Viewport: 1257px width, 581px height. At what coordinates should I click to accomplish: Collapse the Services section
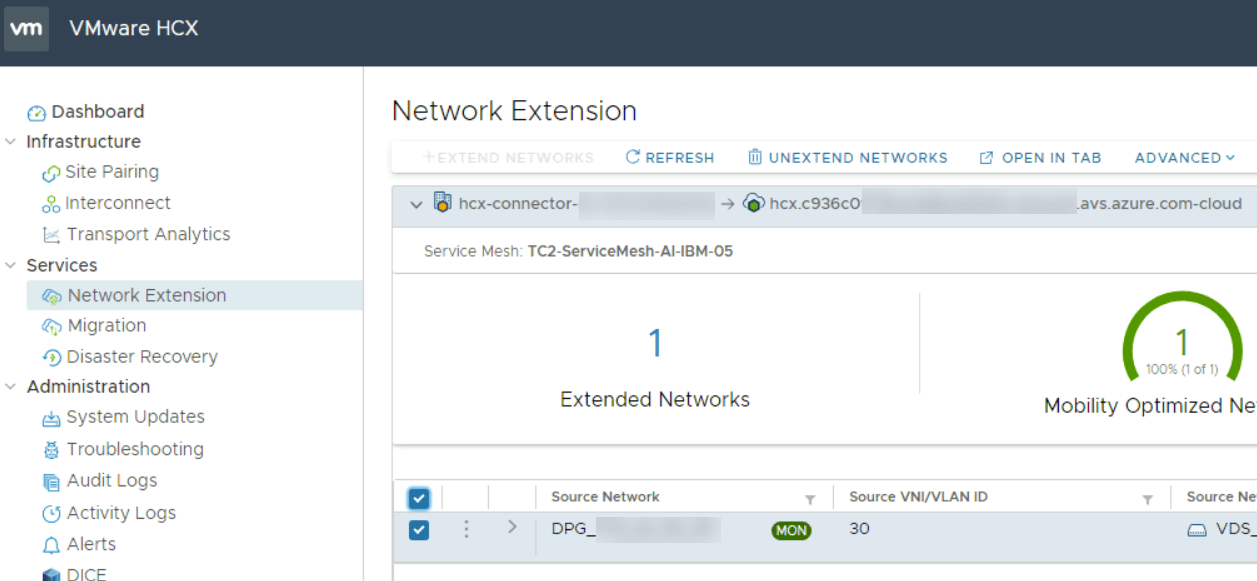click(11, 266)
